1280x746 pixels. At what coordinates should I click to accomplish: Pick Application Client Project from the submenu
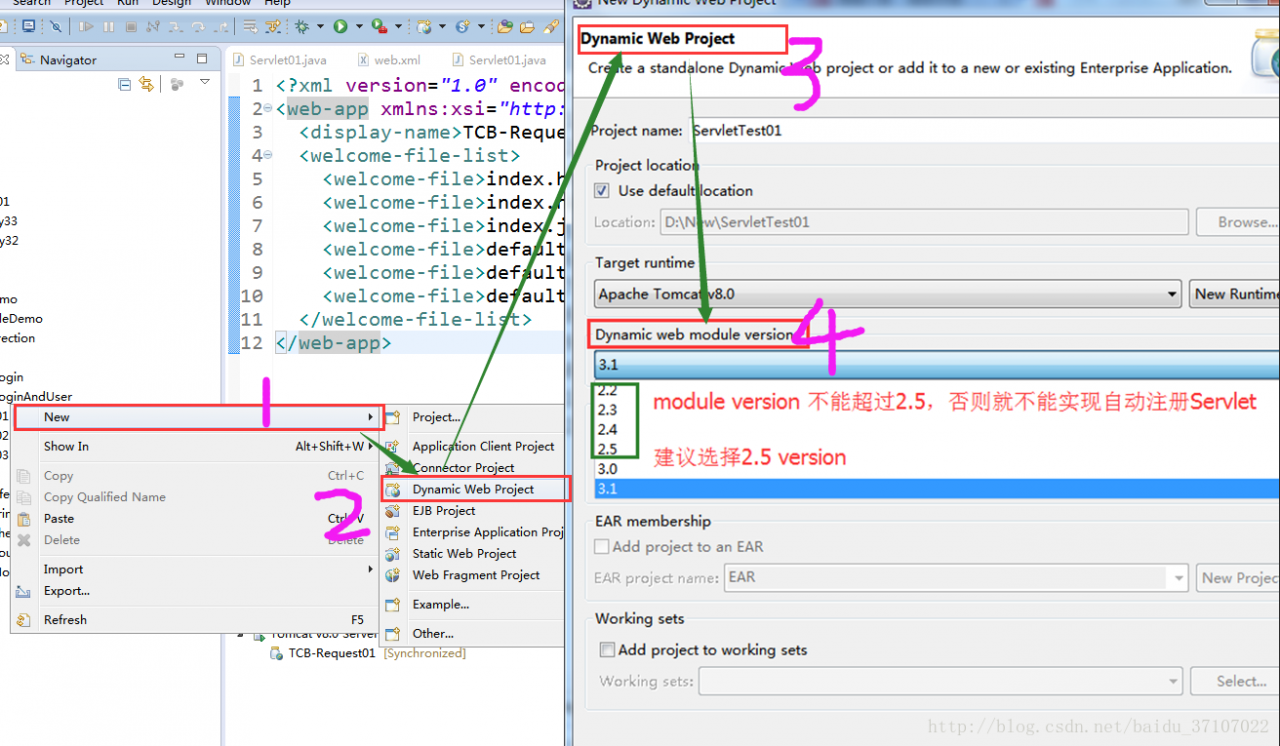(x=474, y=446)
